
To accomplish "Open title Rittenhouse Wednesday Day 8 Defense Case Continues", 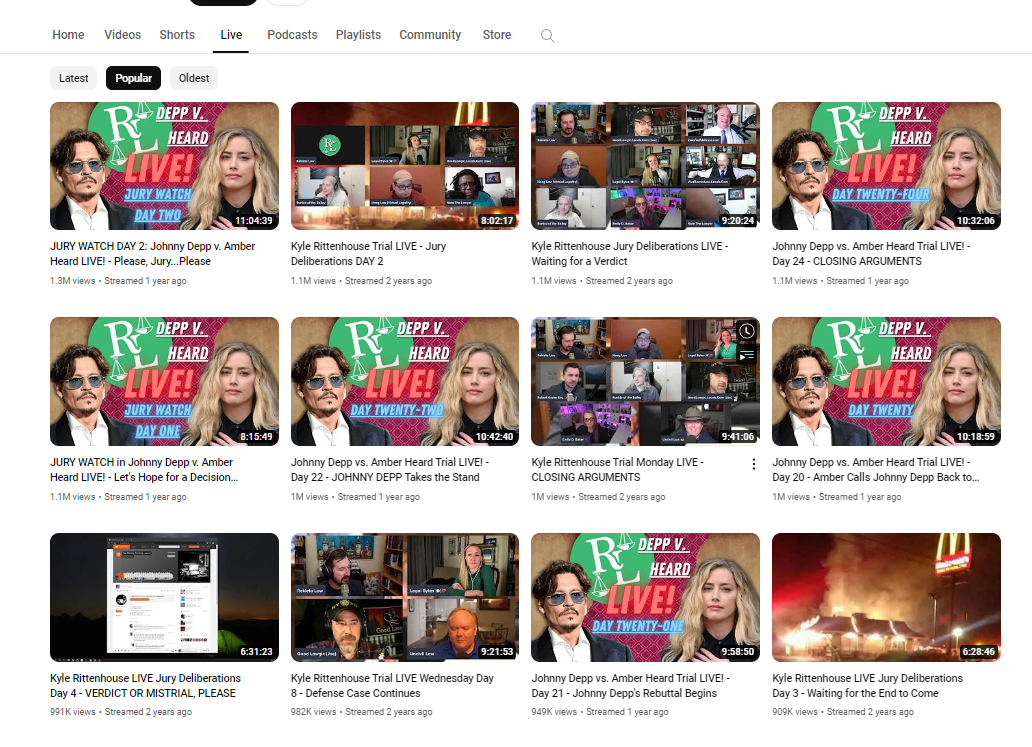I will pyautogui.click(x=392, y=685).
